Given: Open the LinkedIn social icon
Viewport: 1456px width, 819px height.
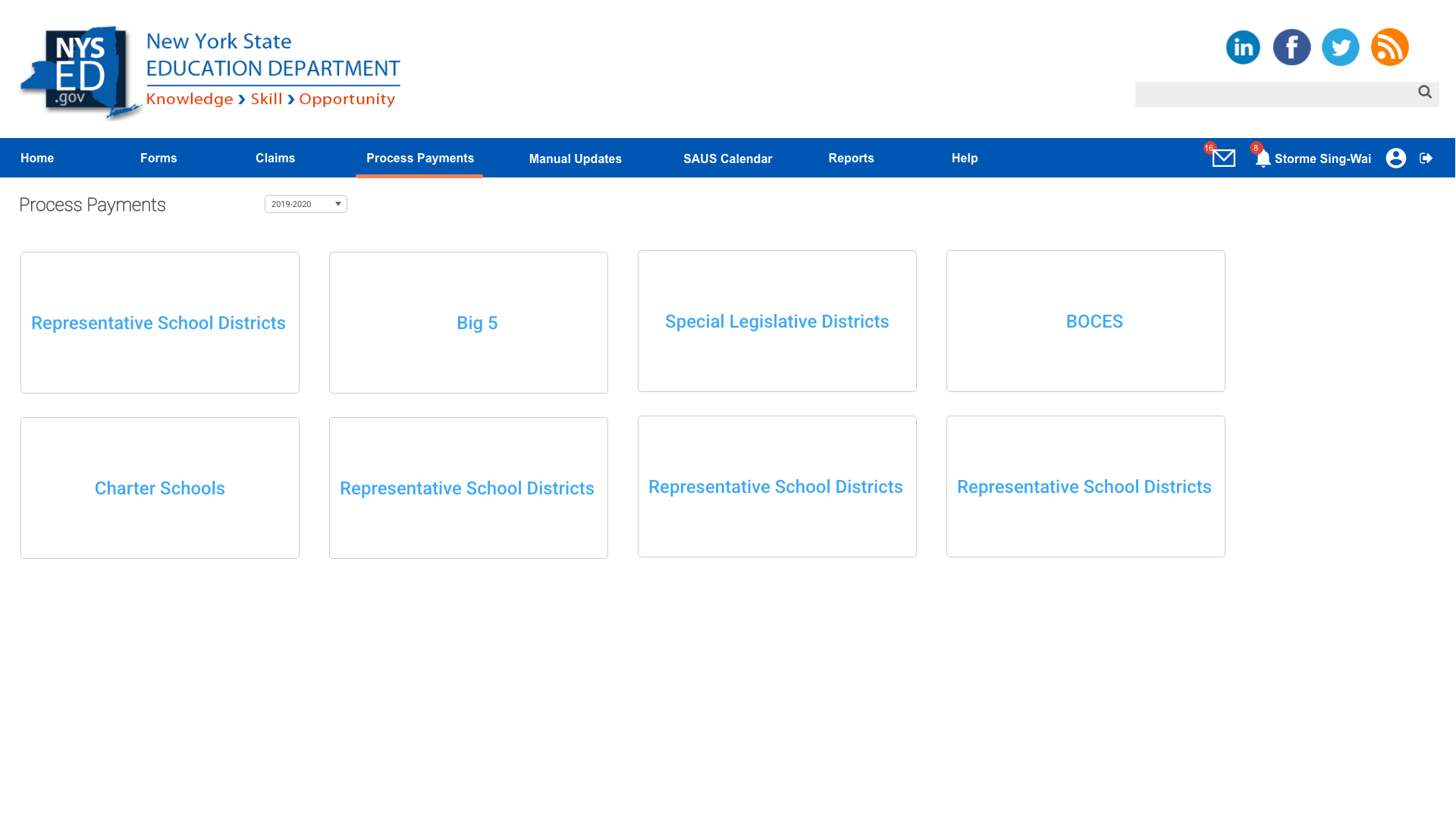Looking at the screenshot, I should click(x=1243, y=47).
